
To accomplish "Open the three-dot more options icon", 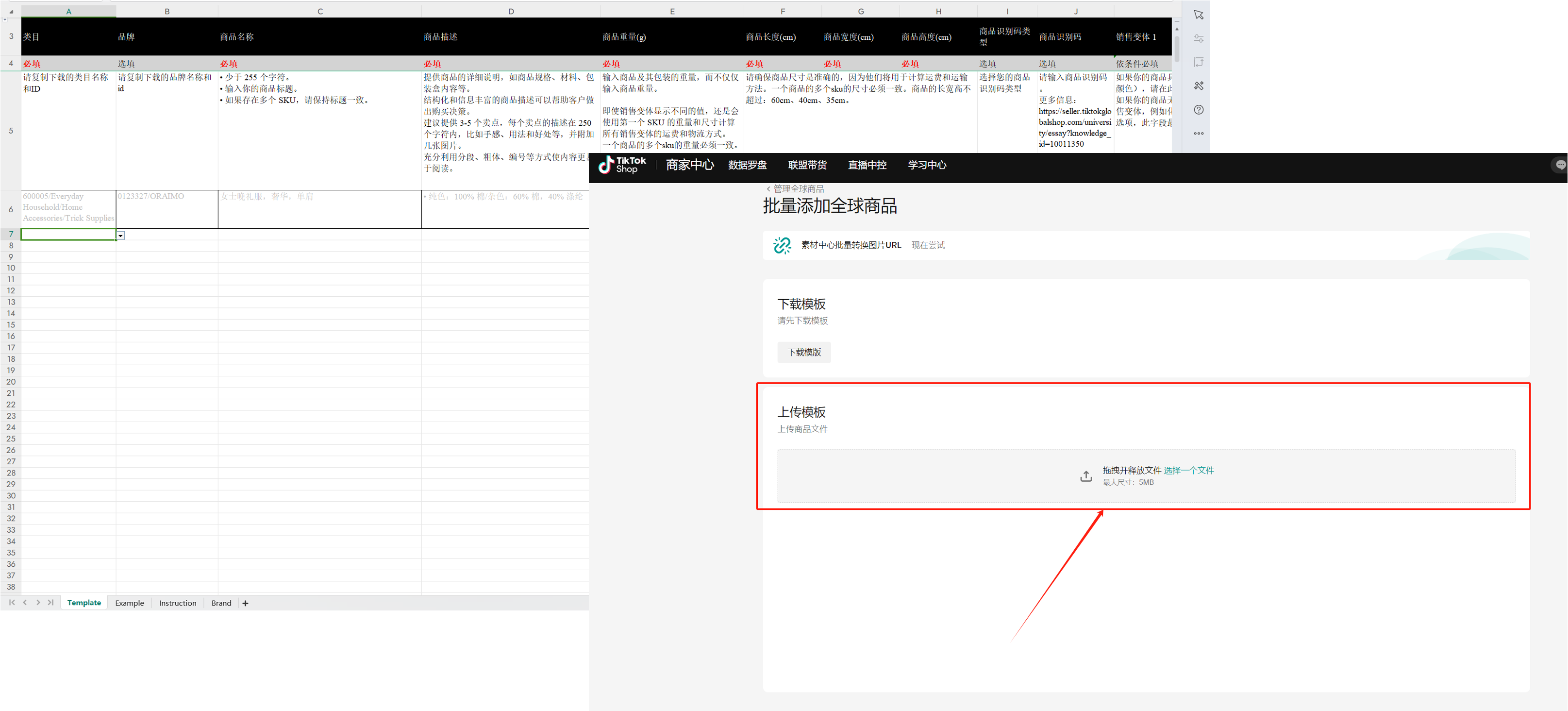I will (x=1199, y=133).
